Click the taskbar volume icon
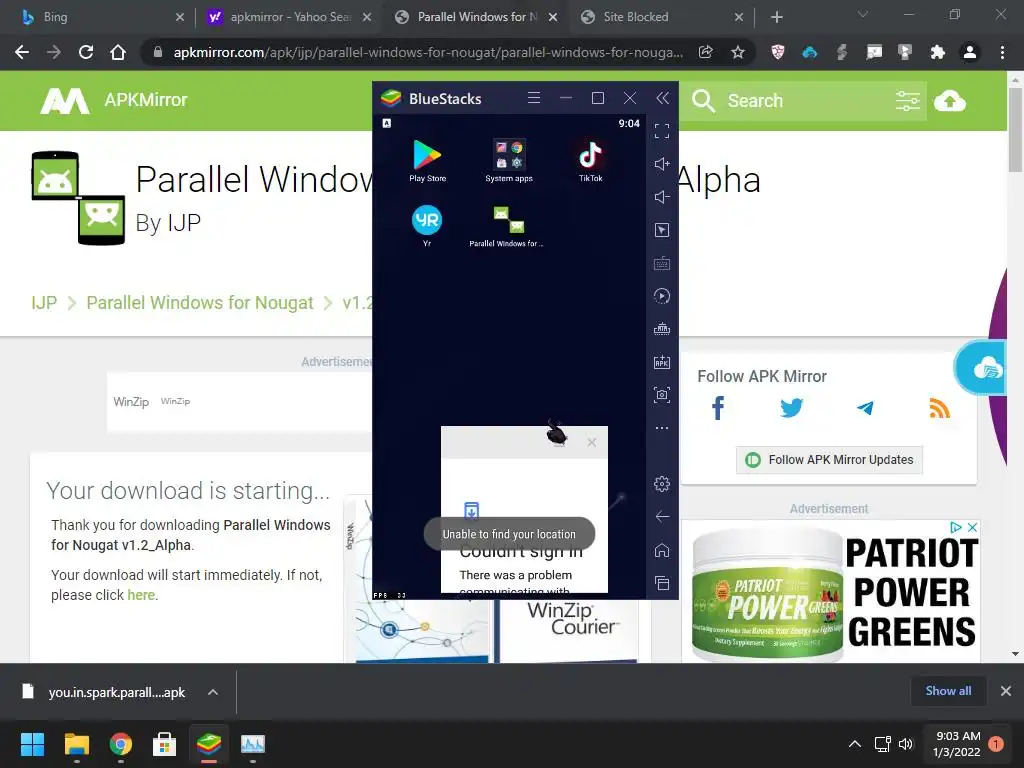Image resolution: width=1024 pixels, height=768 pixels. (906, 744)
